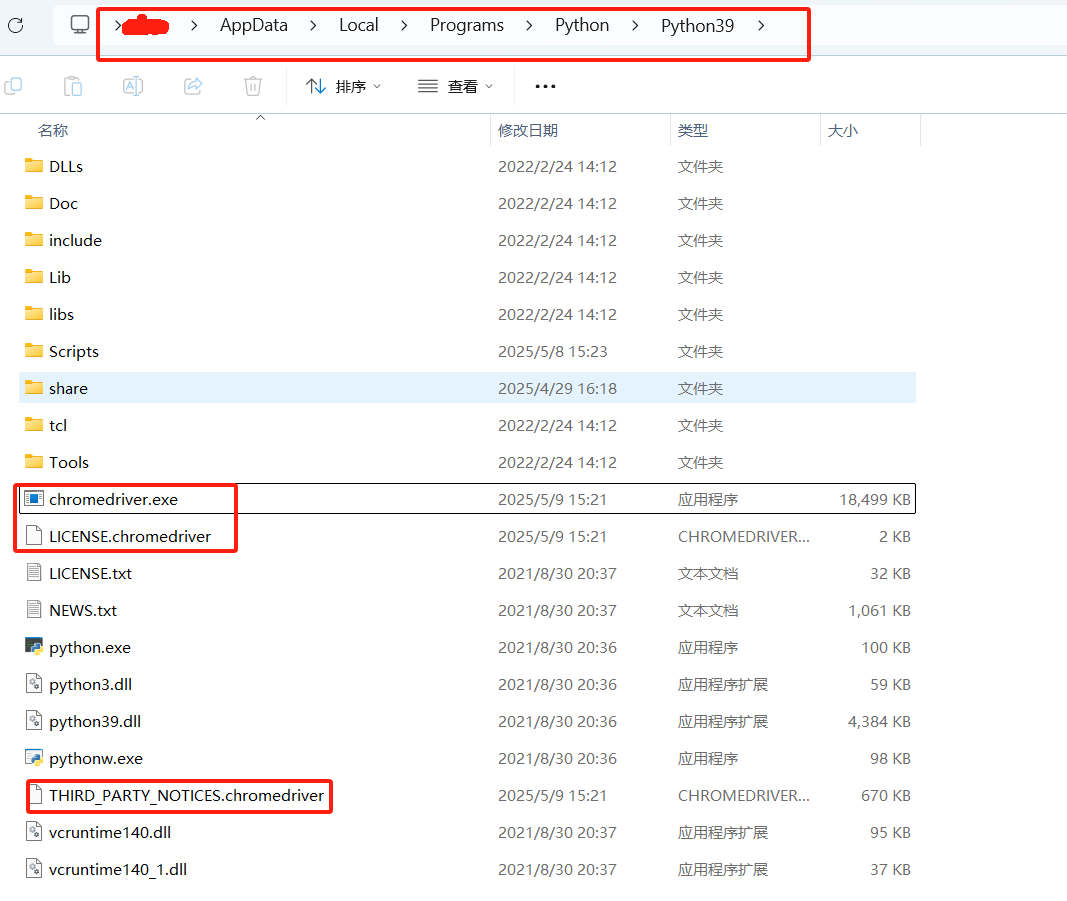Click AppData in the breadcrumb path

253,25
